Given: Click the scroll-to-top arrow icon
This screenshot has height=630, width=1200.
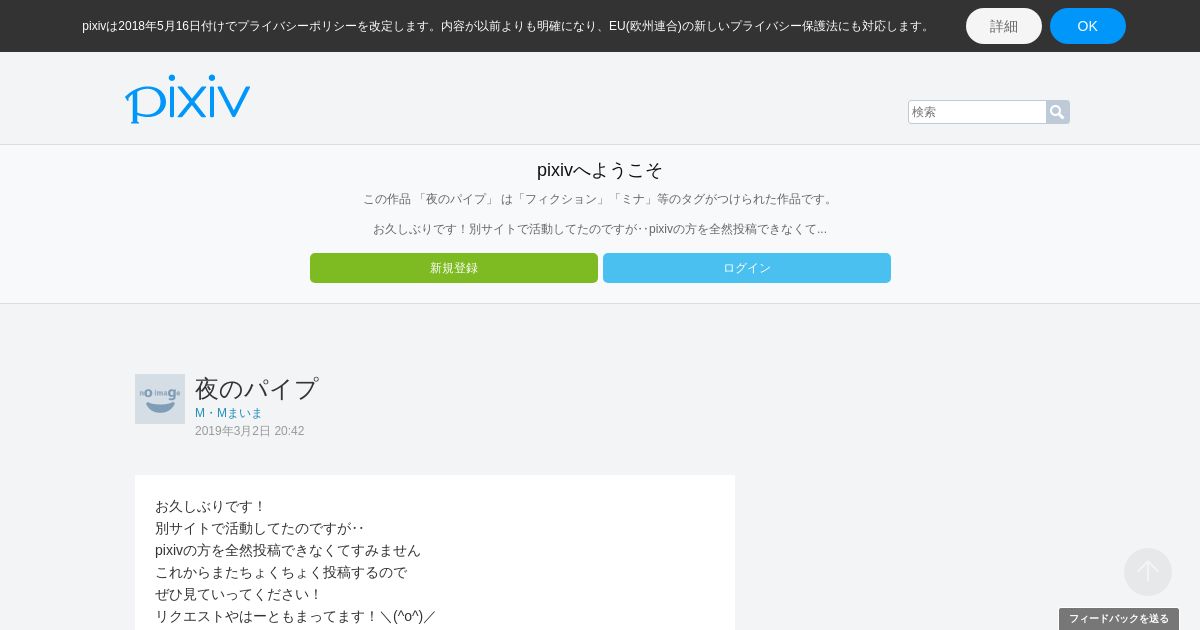Looking at the screenshot, I should pos(1148,572).
